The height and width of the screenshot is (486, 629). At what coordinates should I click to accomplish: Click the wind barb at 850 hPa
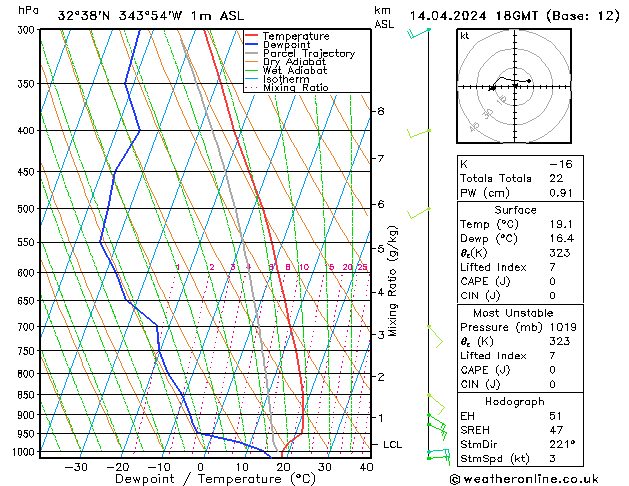coord(436,404)
